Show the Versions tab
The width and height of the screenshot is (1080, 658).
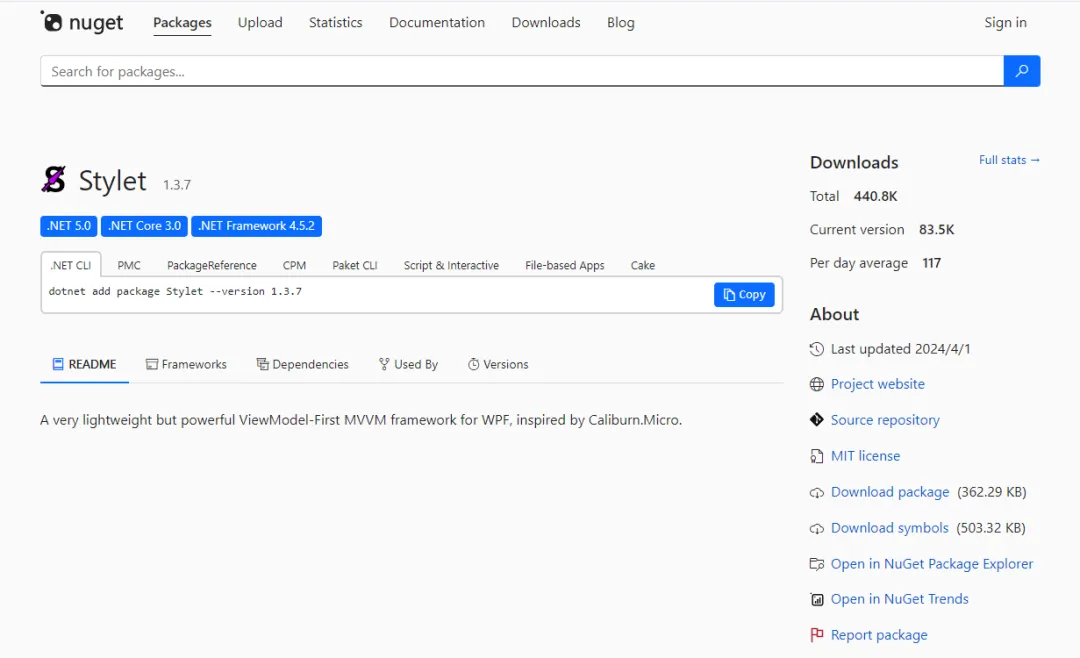tap(498, 364)
